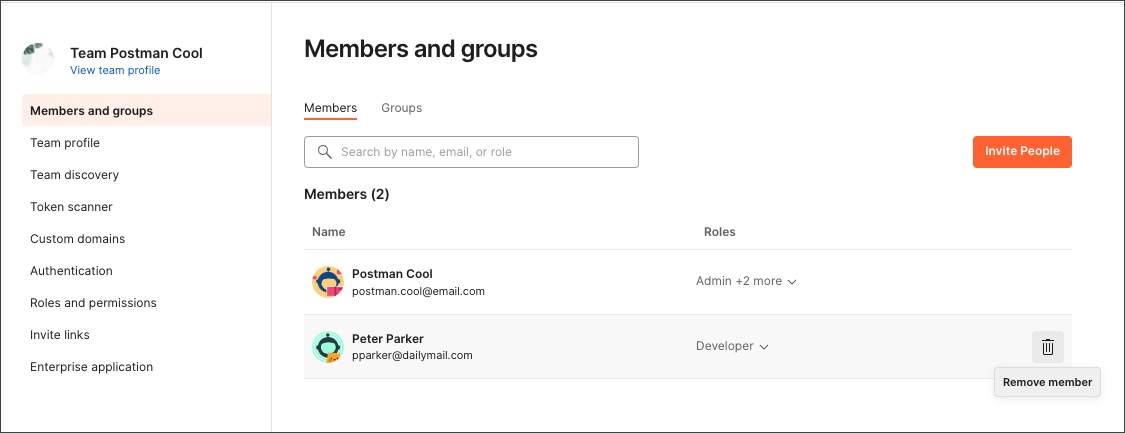Click the trash icon for Peter Parker
The height and width of the screenshot is (433, 1125).
tap(1048, 347)
